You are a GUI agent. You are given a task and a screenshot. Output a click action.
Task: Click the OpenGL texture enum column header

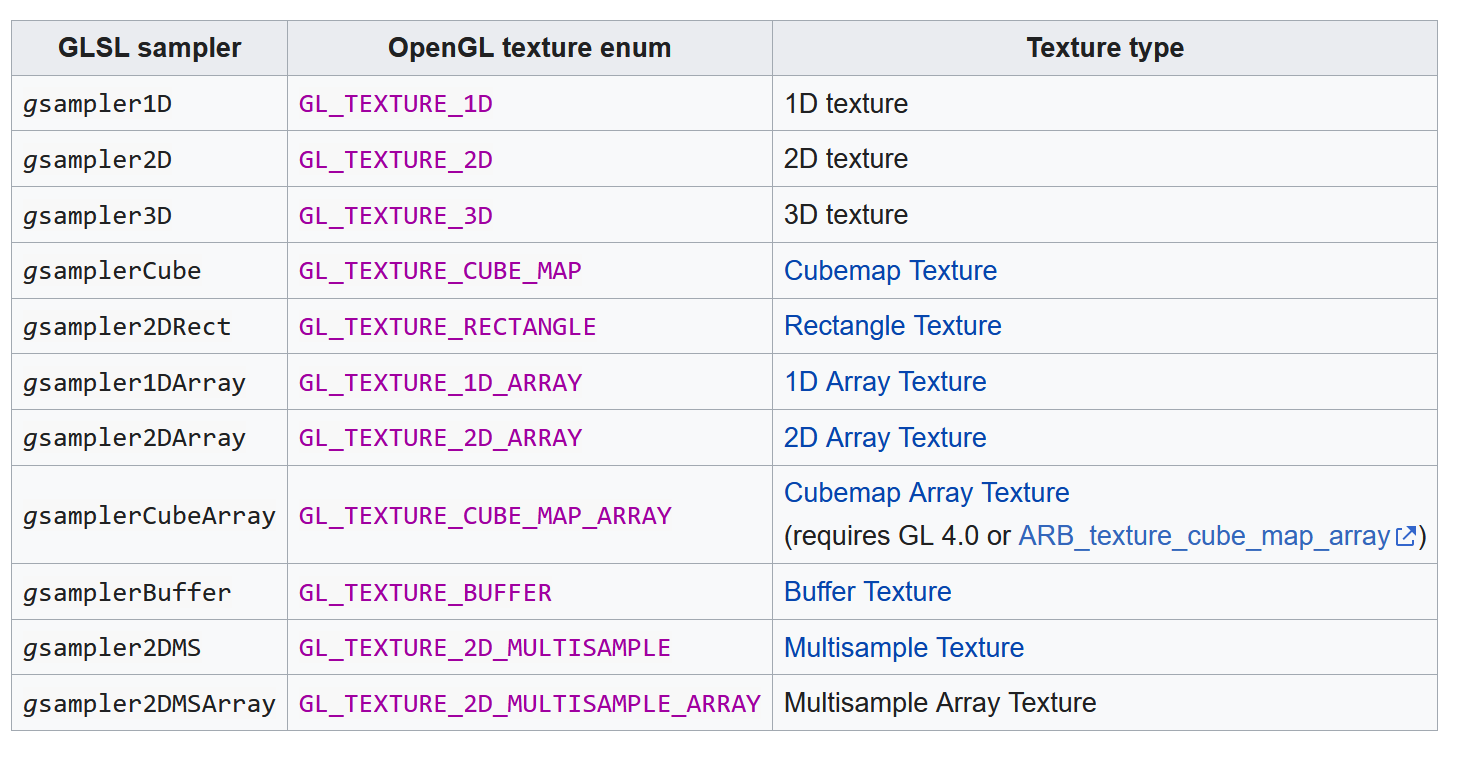tap(529, 48)
